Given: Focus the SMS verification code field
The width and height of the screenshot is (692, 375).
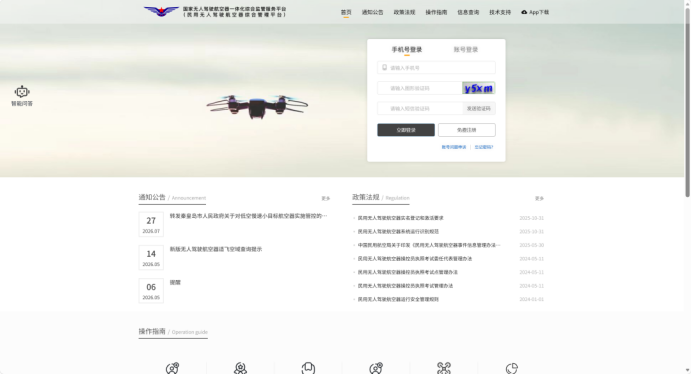Looking at the screenshot, I should [419, 109].
